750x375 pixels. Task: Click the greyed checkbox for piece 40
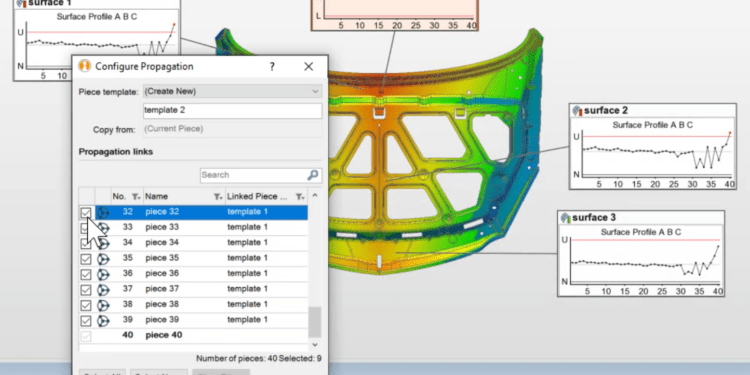coord(86,336)
